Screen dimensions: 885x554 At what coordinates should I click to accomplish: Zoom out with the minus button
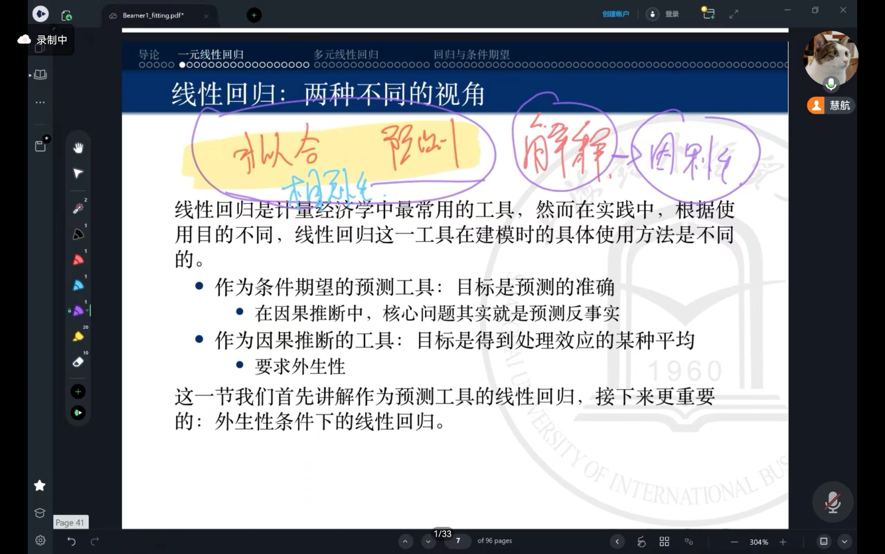point(734,542)
